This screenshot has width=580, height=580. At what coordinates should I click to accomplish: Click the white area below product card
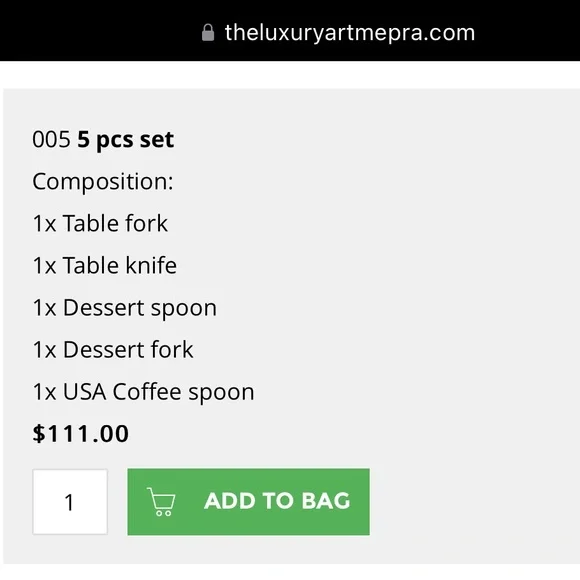point(290,572)
